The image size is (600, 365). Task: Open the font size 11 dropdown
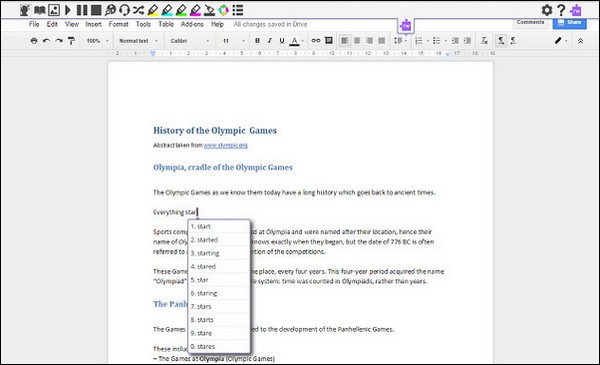[233, 41]
